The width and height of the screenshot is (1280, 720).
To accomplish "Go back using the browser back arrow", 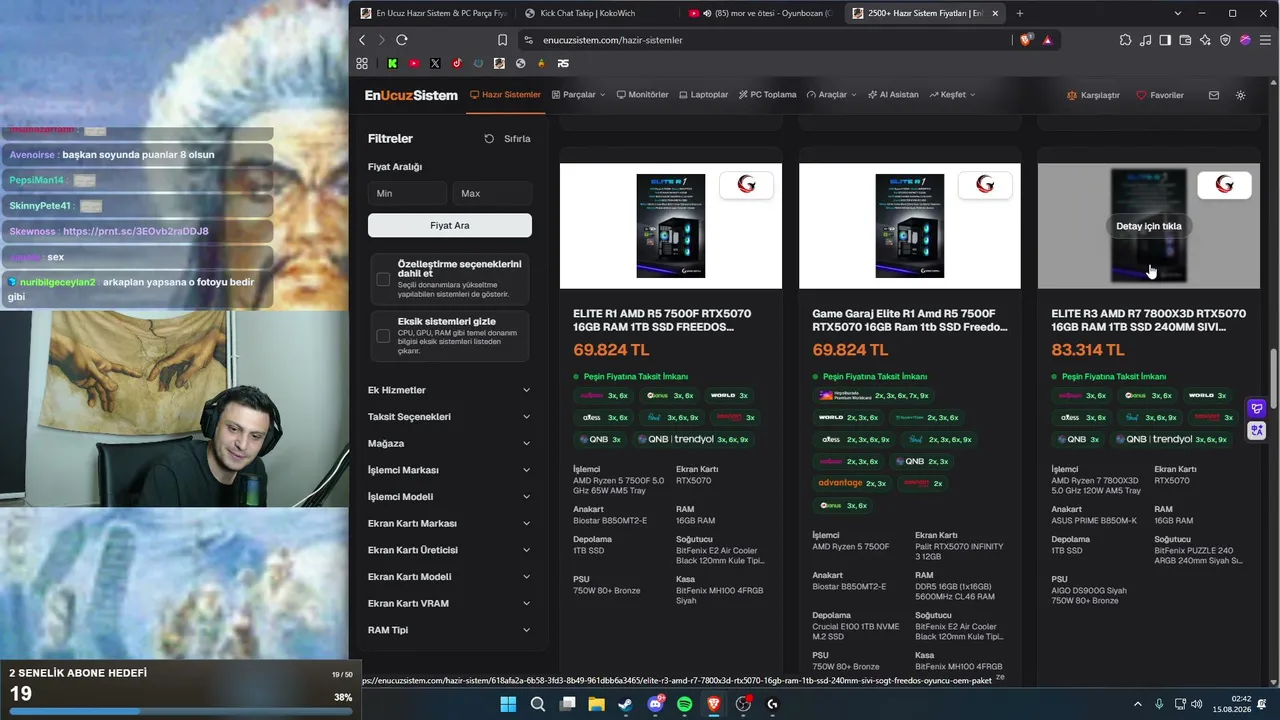I will (x=362, y=40).
